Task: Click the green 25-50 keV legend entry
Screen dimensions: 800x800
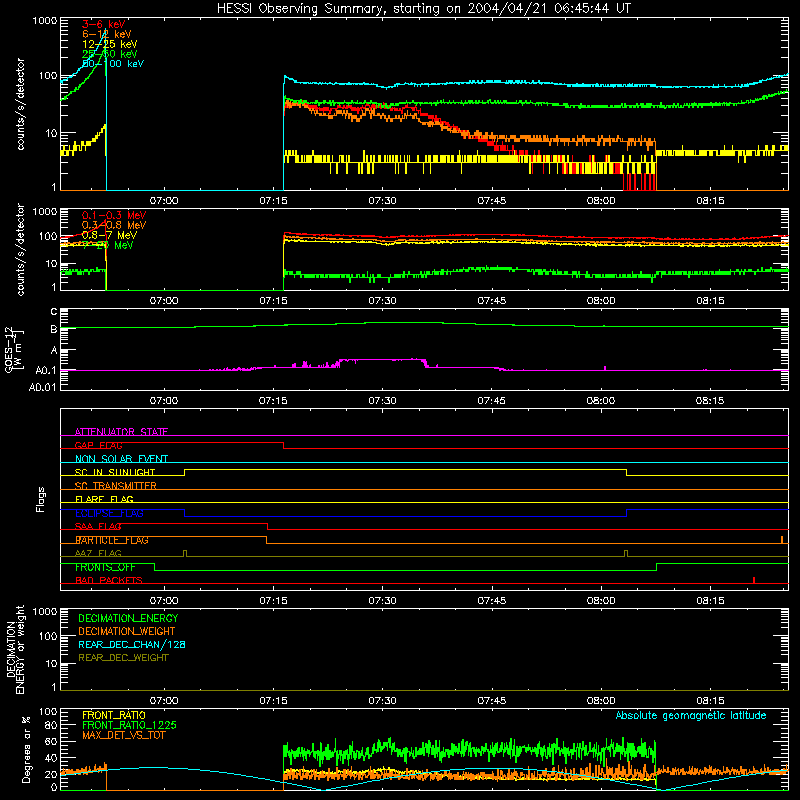Action: tap(110, 54)
